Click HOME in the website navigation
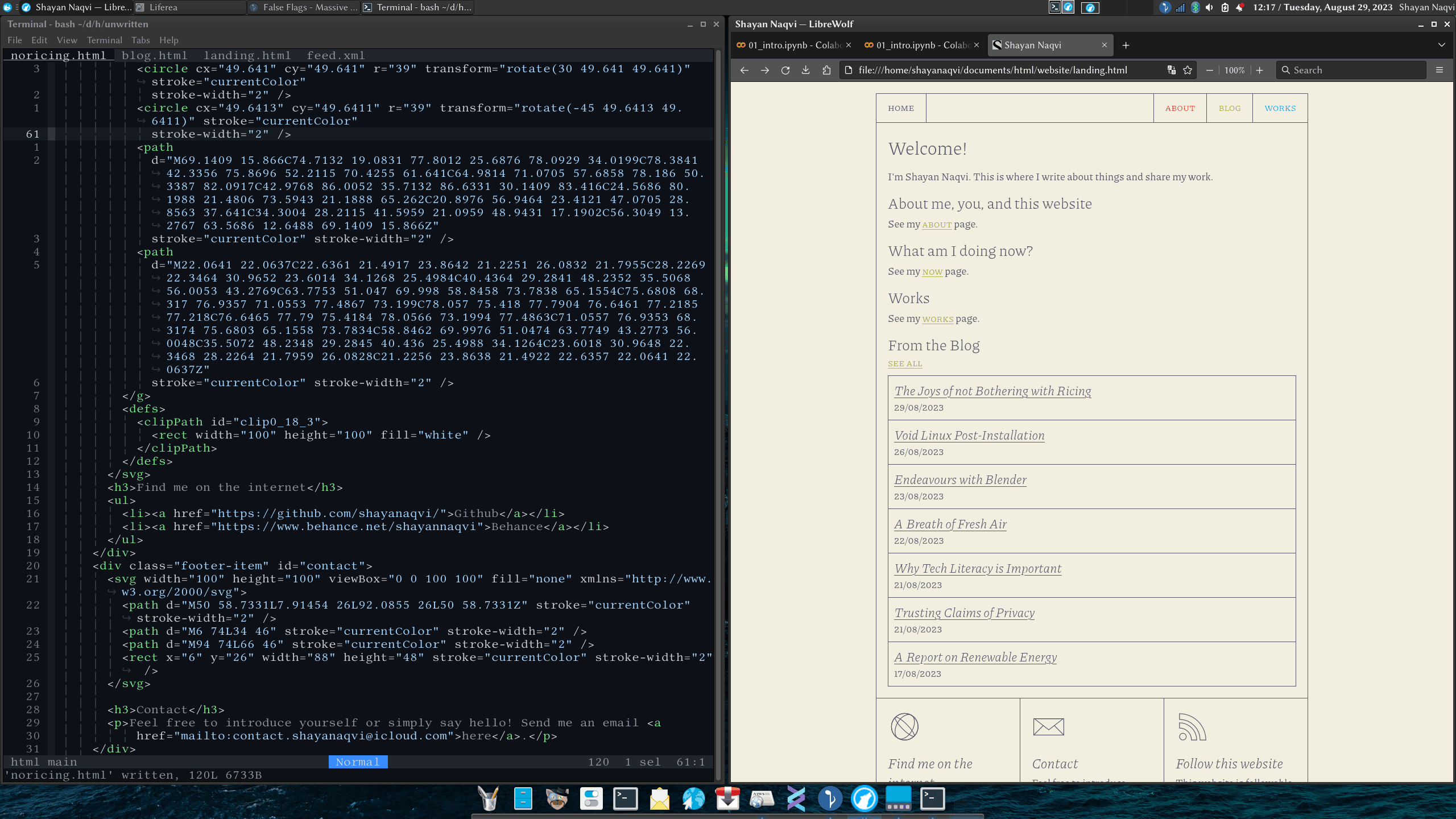This screenshot has height=819, width=1456. 901,108
